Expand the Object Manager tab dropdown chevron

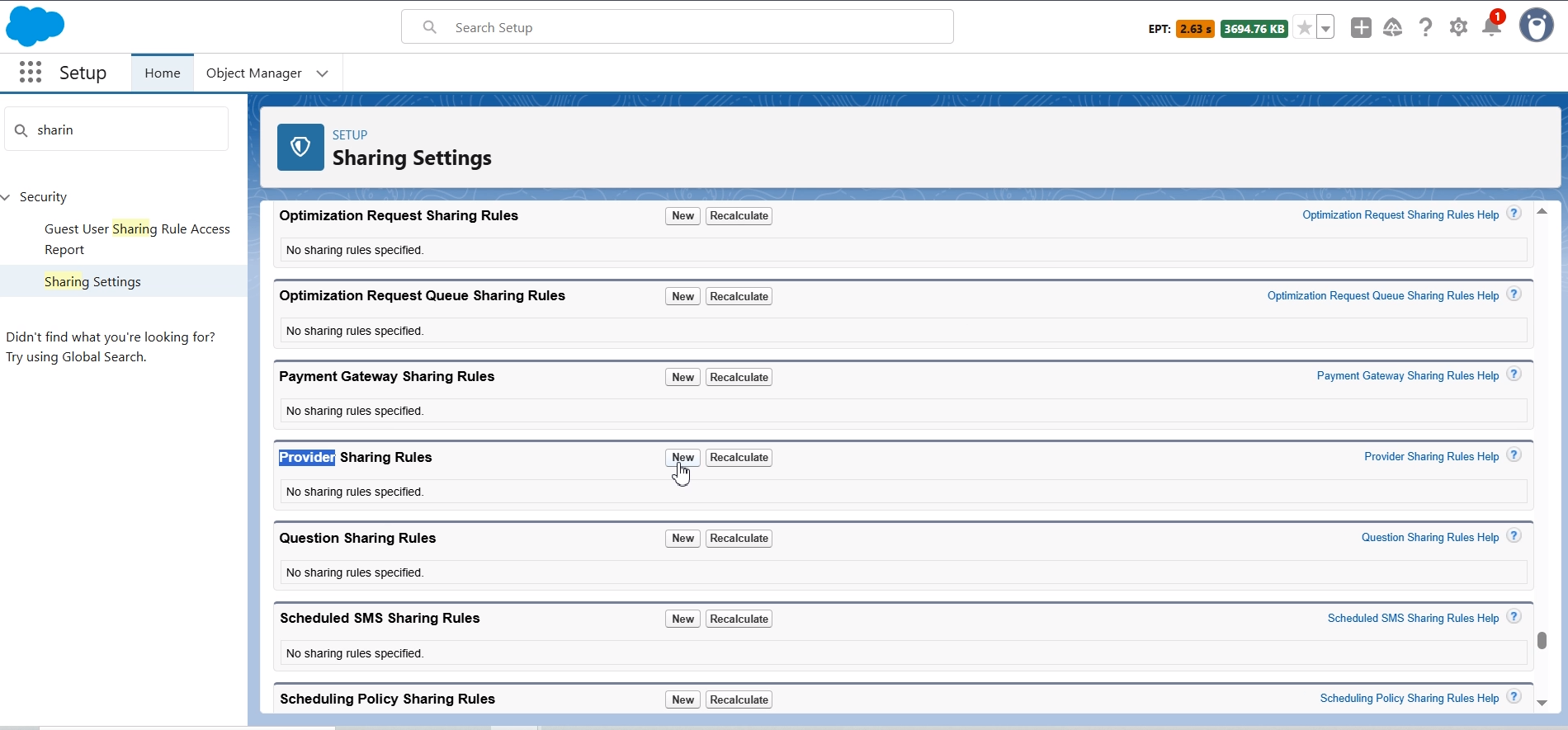click(323, 73)
